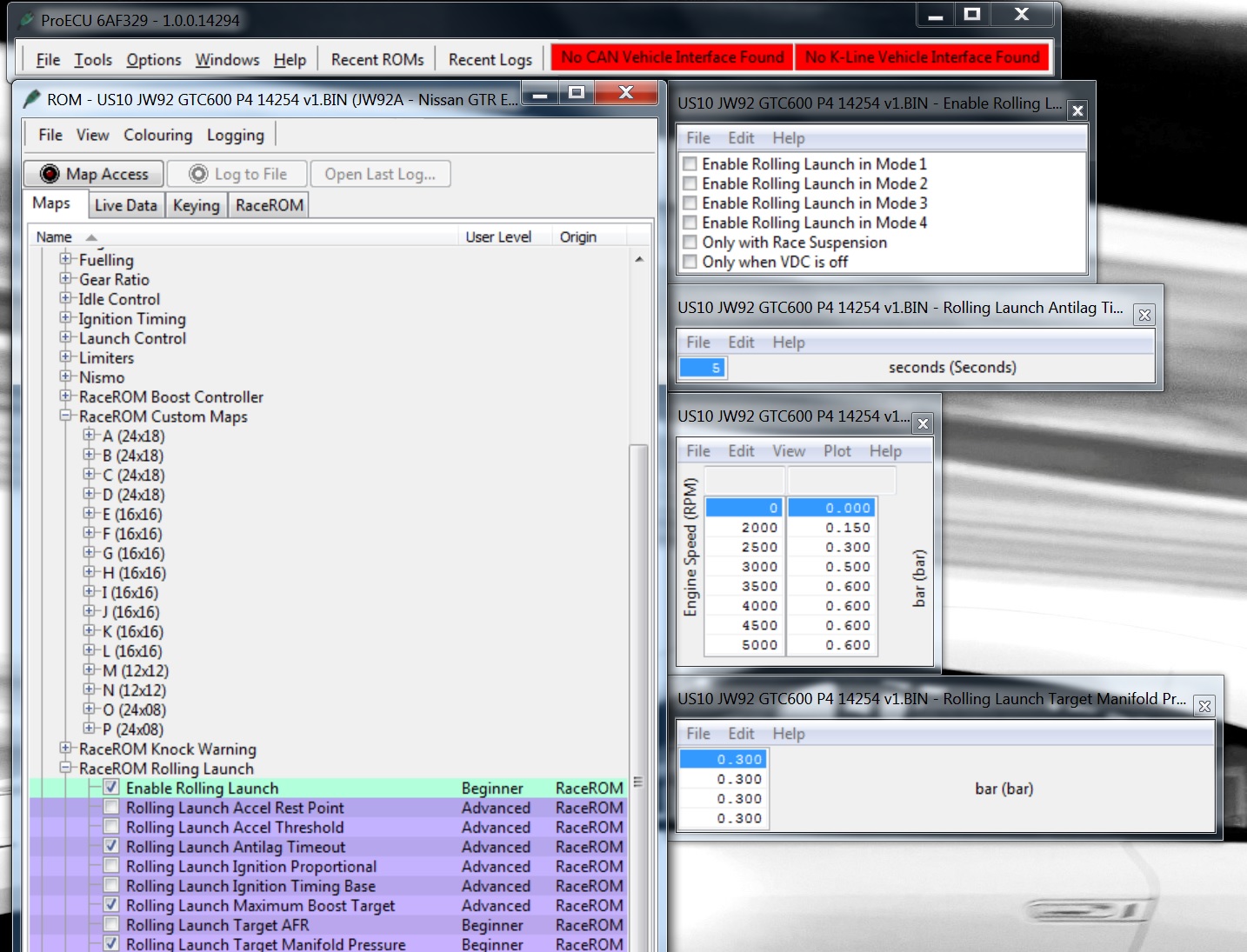
Task: Click the Name column sort arrow
Action: coord(91,237)
